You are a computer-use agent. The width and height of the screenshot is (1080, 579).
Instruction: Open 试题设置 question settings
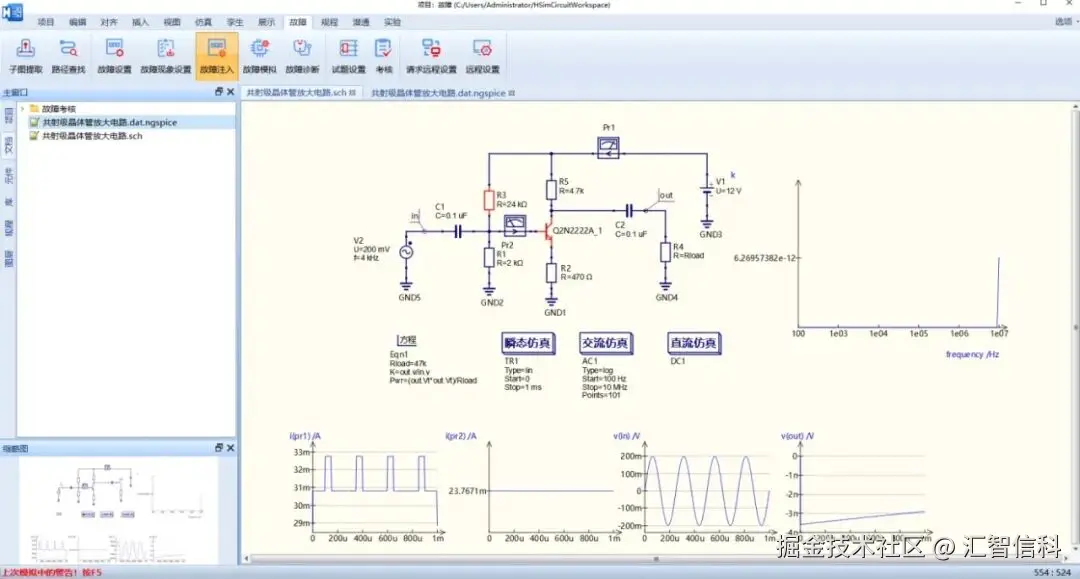[x=349, y=56]
